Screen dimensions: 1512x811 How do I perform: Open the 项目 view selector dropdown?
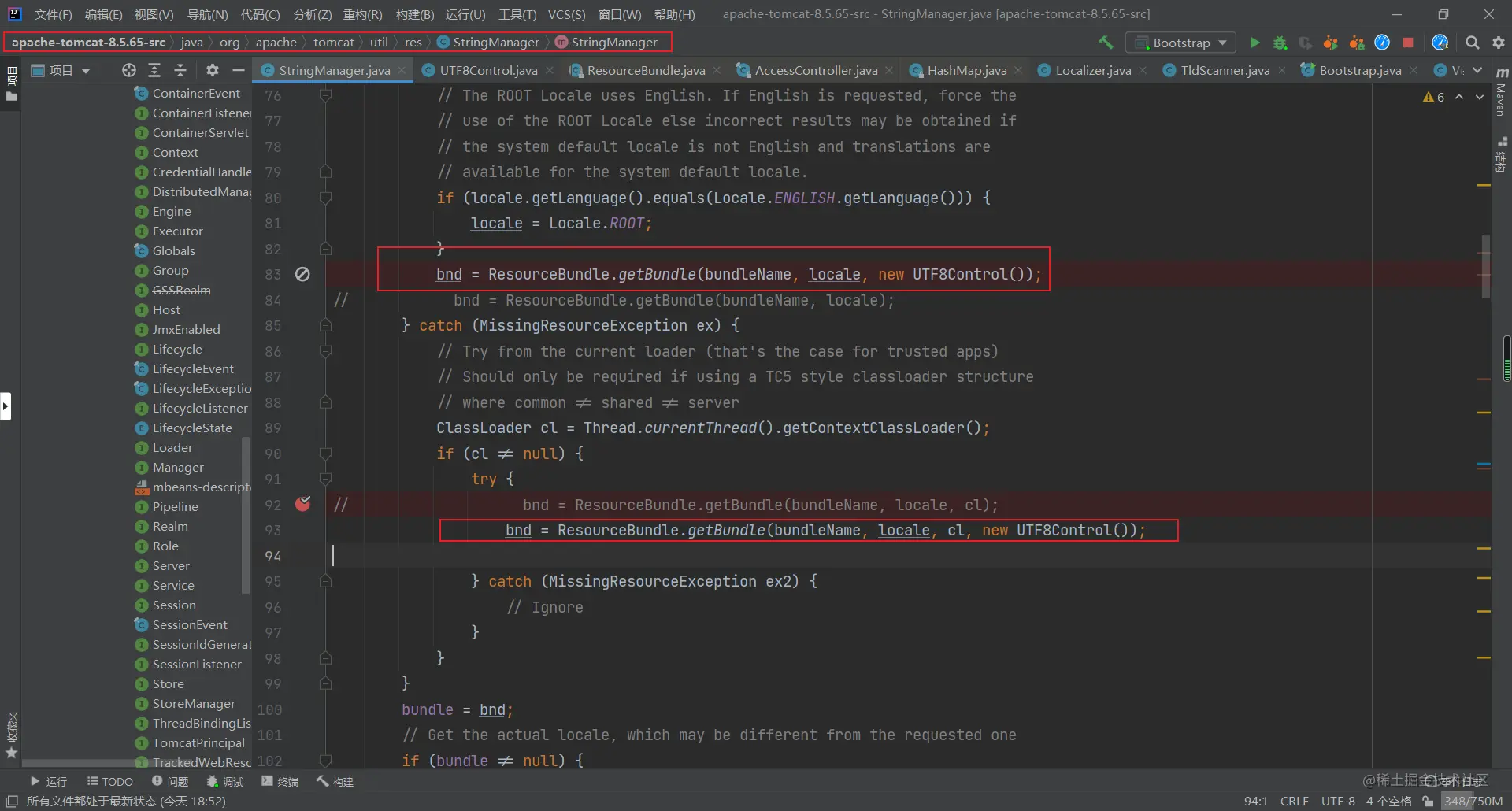click(61, 70)
